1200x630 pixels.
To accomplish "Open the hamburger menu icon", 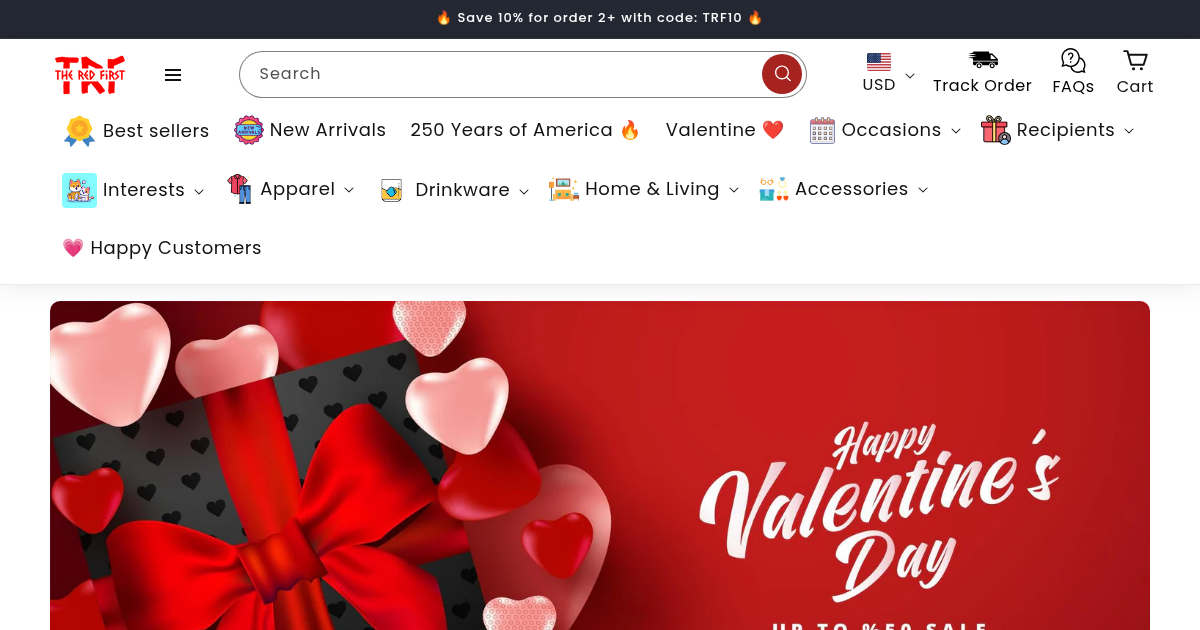I will pyautogui.click(x=173, y=75).
